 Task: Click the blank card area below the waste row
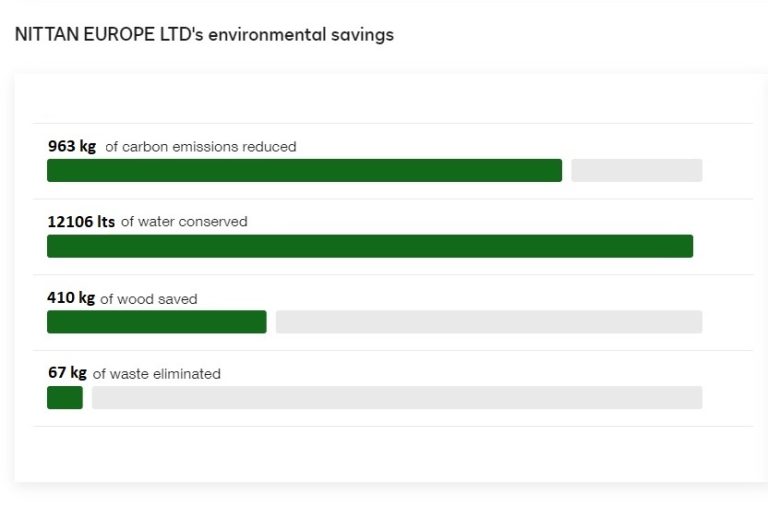384,455
